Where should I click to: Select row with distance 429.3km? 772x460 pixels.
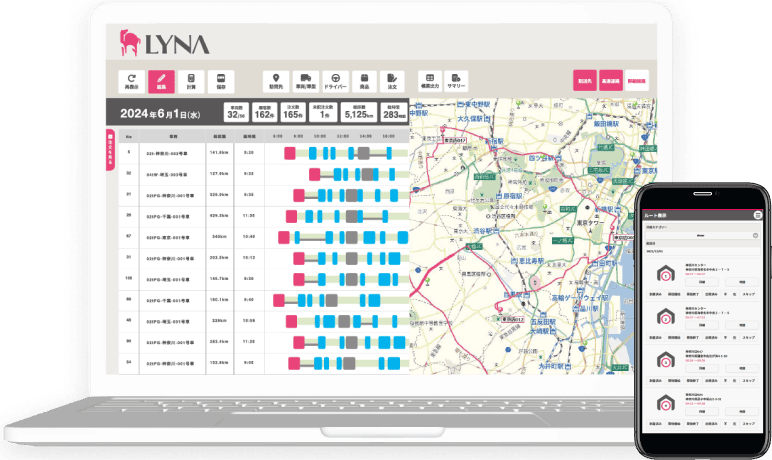(x=264, y=216)
